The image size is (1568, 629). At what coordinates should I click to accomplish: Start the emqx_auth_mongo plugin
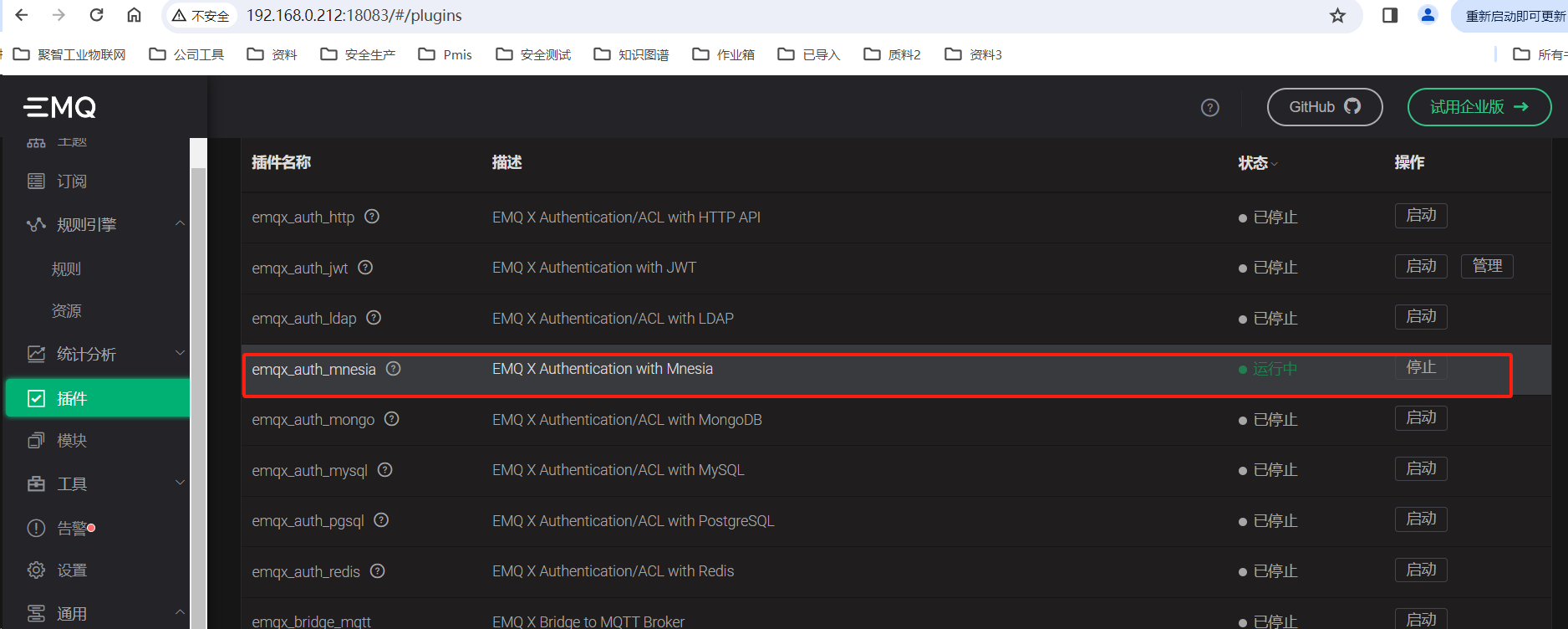(1421, 418)
